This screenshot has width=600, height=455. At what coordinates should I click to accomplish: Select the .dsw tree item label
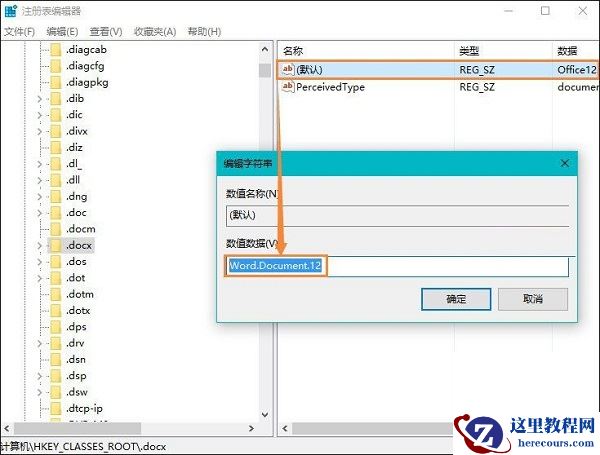(77, 392)
